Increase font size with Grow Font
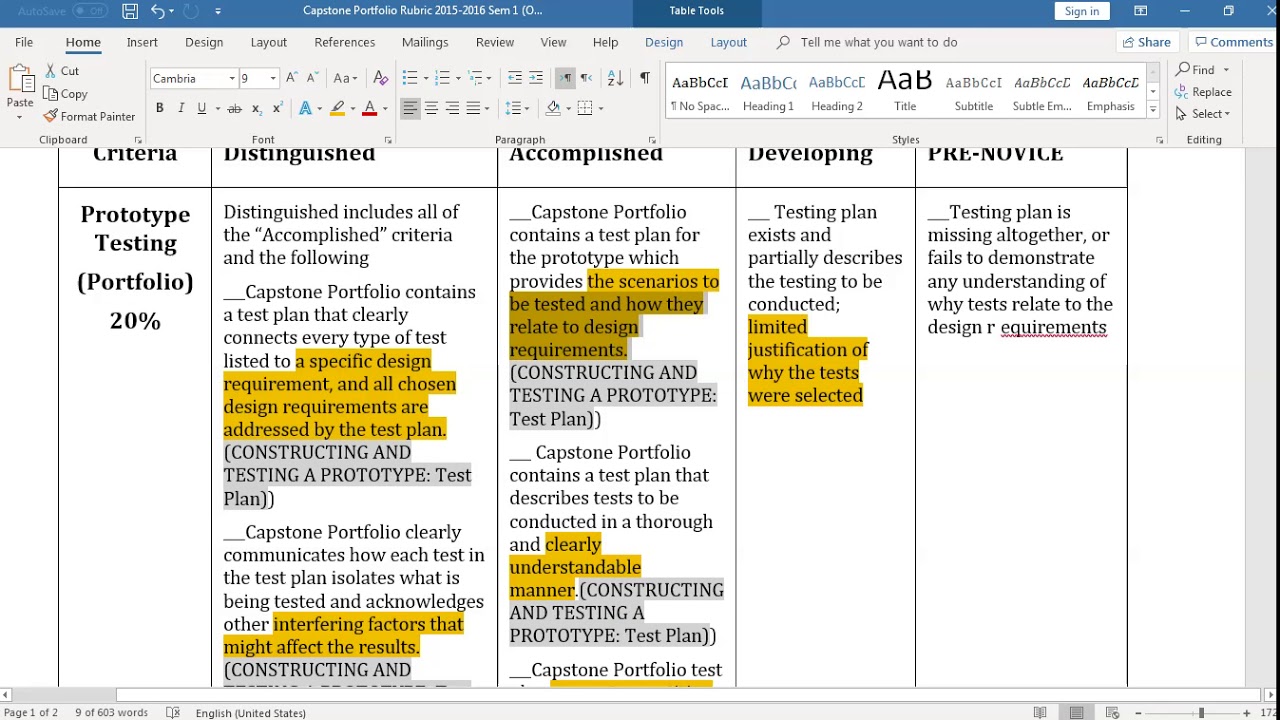The height and width of the screenshot is (720, 1280). coord(291,78)
